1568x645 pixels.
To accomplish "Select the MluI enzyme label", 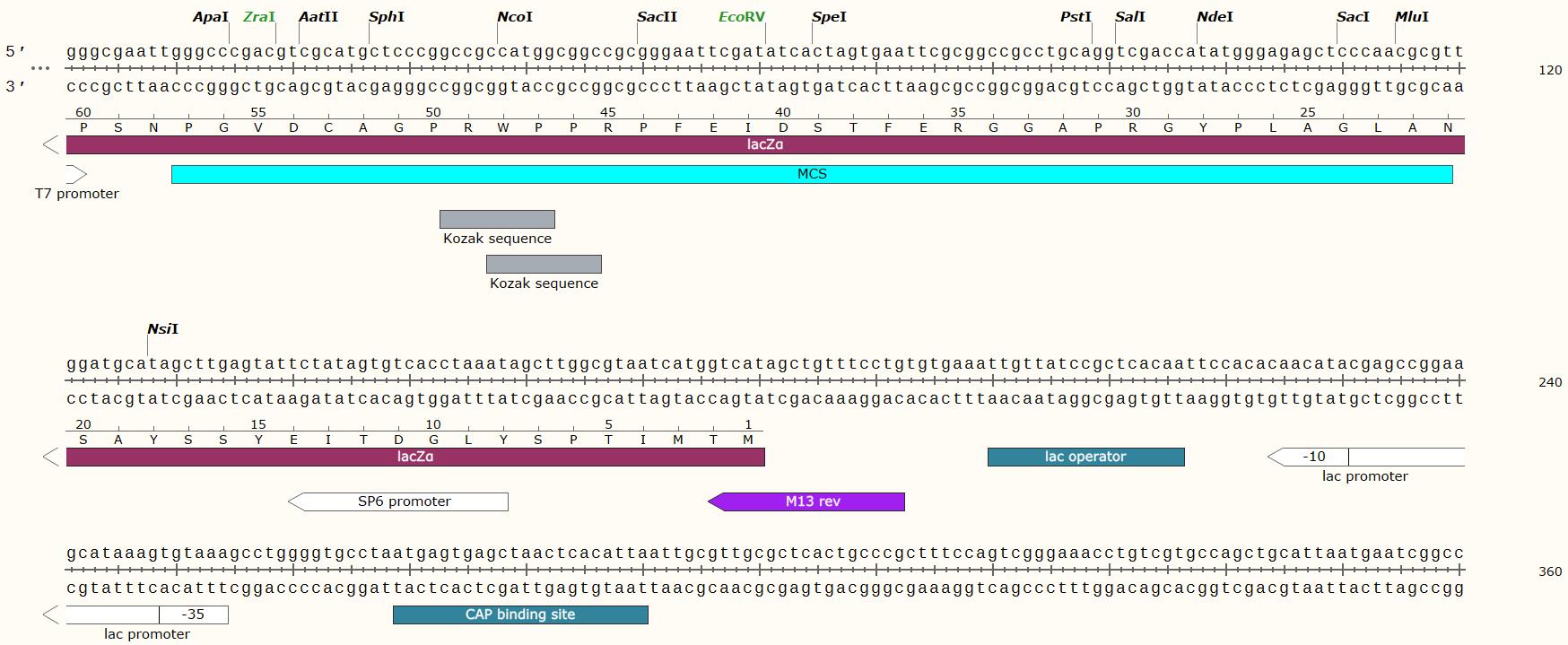I will 1411,17.
